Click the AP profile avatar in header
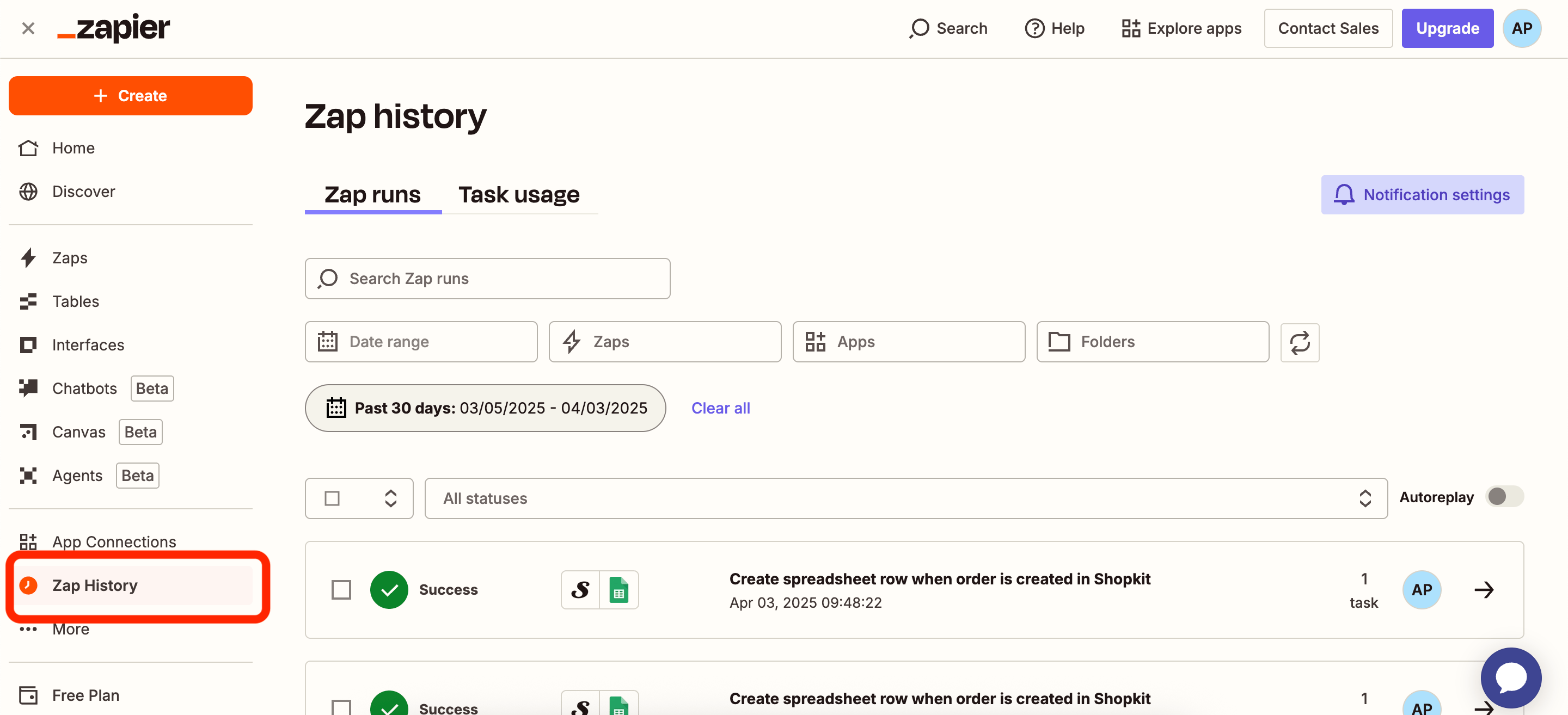The width and height of the screenshot is (1568, 715). click(x=1521, y=29)
